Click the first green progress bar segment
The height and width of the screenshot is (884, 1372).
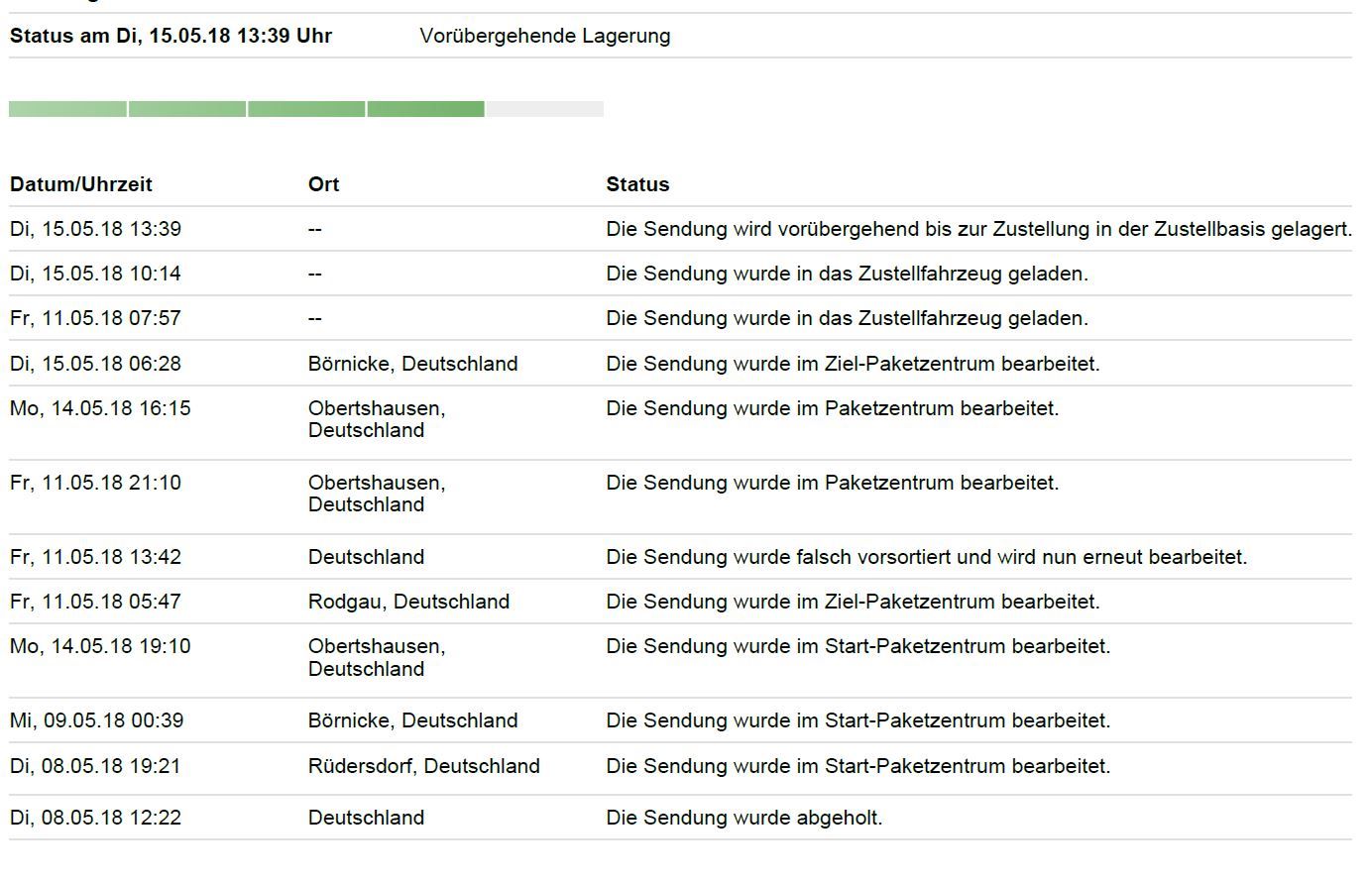(x=67, y=109)
